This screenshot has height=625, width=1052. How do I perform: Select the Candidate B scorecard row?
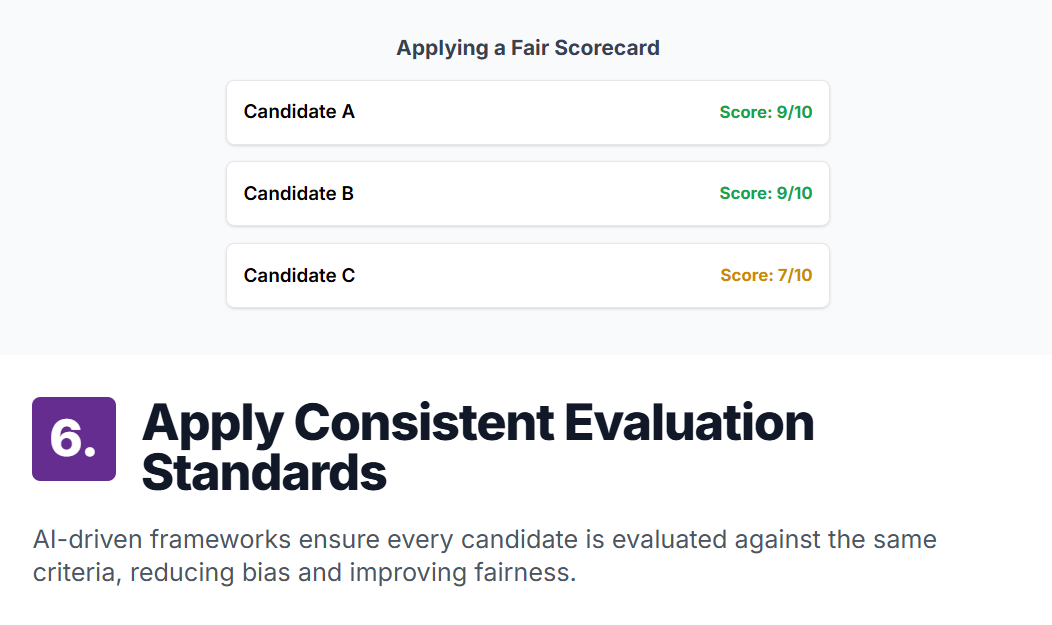click(528, 194)
